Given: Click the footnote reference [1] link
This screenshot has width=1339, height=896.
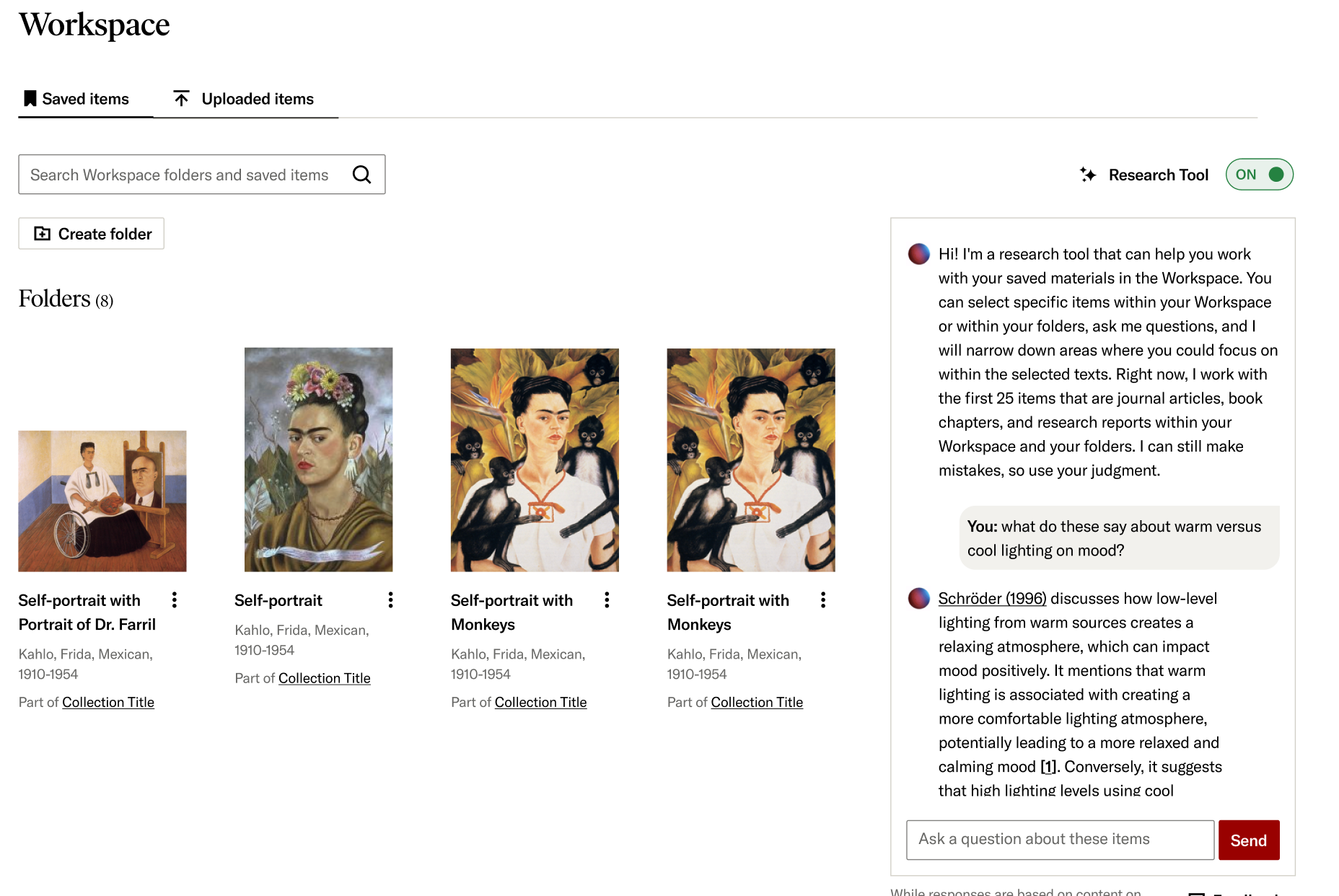Looking at the screenshot, I should pyautogui.click(x=1048, y=767).
